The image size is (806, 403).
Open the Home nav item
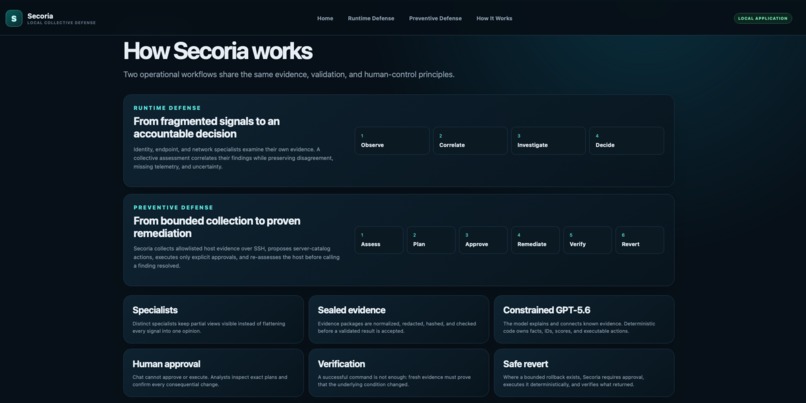point(325,19)
